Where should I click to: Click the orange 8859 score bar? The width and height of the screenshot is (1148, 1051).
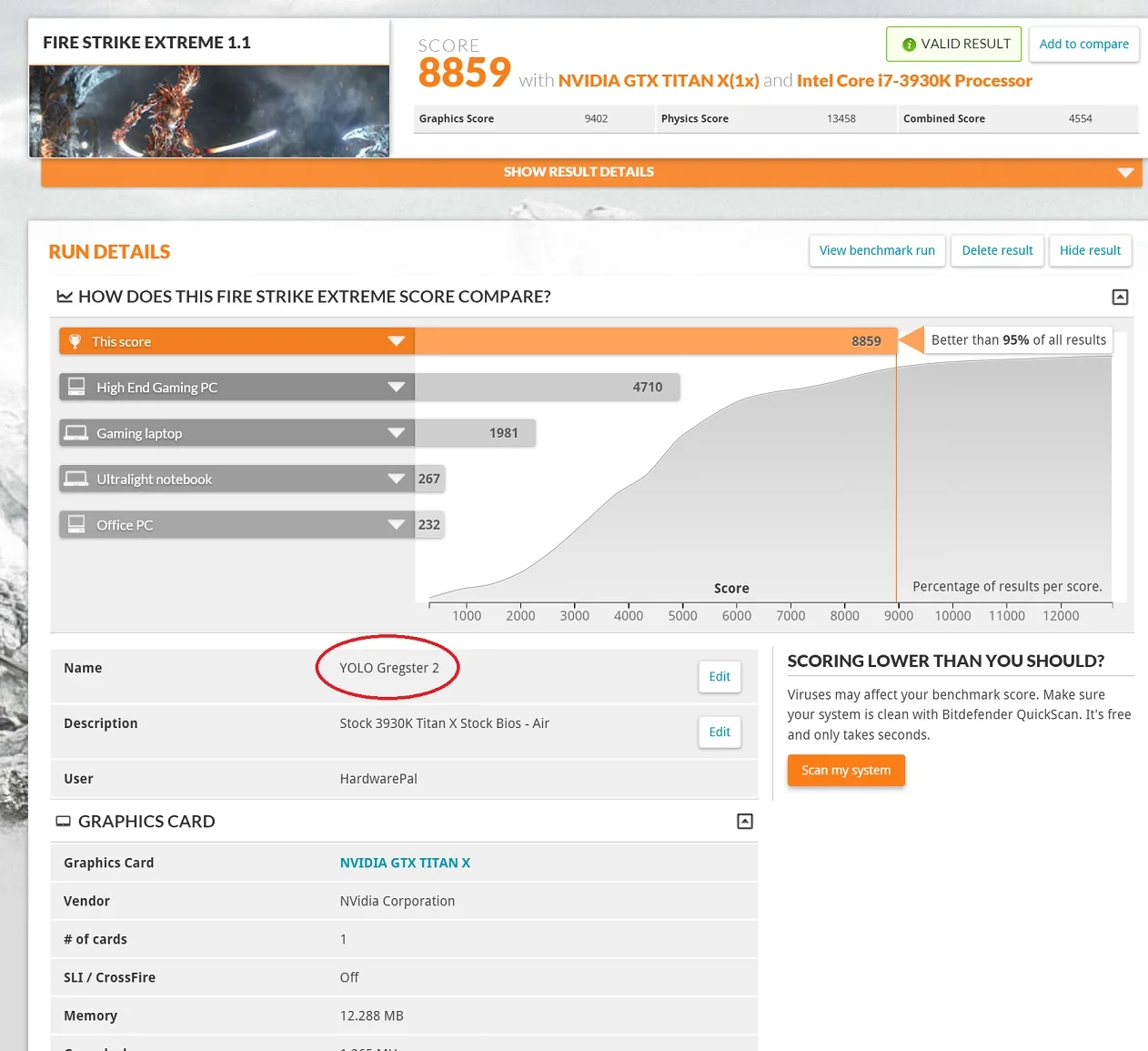[x=656, y=341]
